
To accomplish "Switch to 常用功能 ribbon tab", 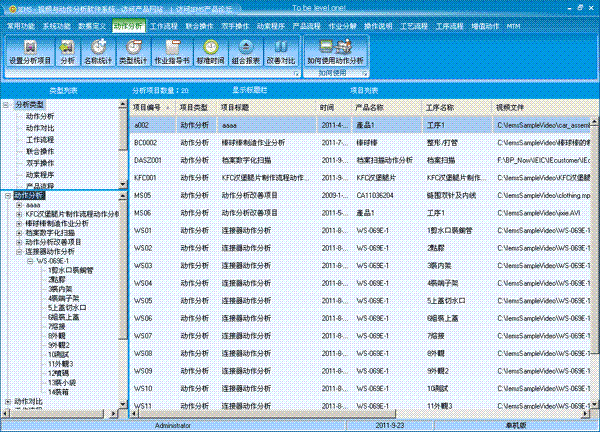I will point(21,26).
